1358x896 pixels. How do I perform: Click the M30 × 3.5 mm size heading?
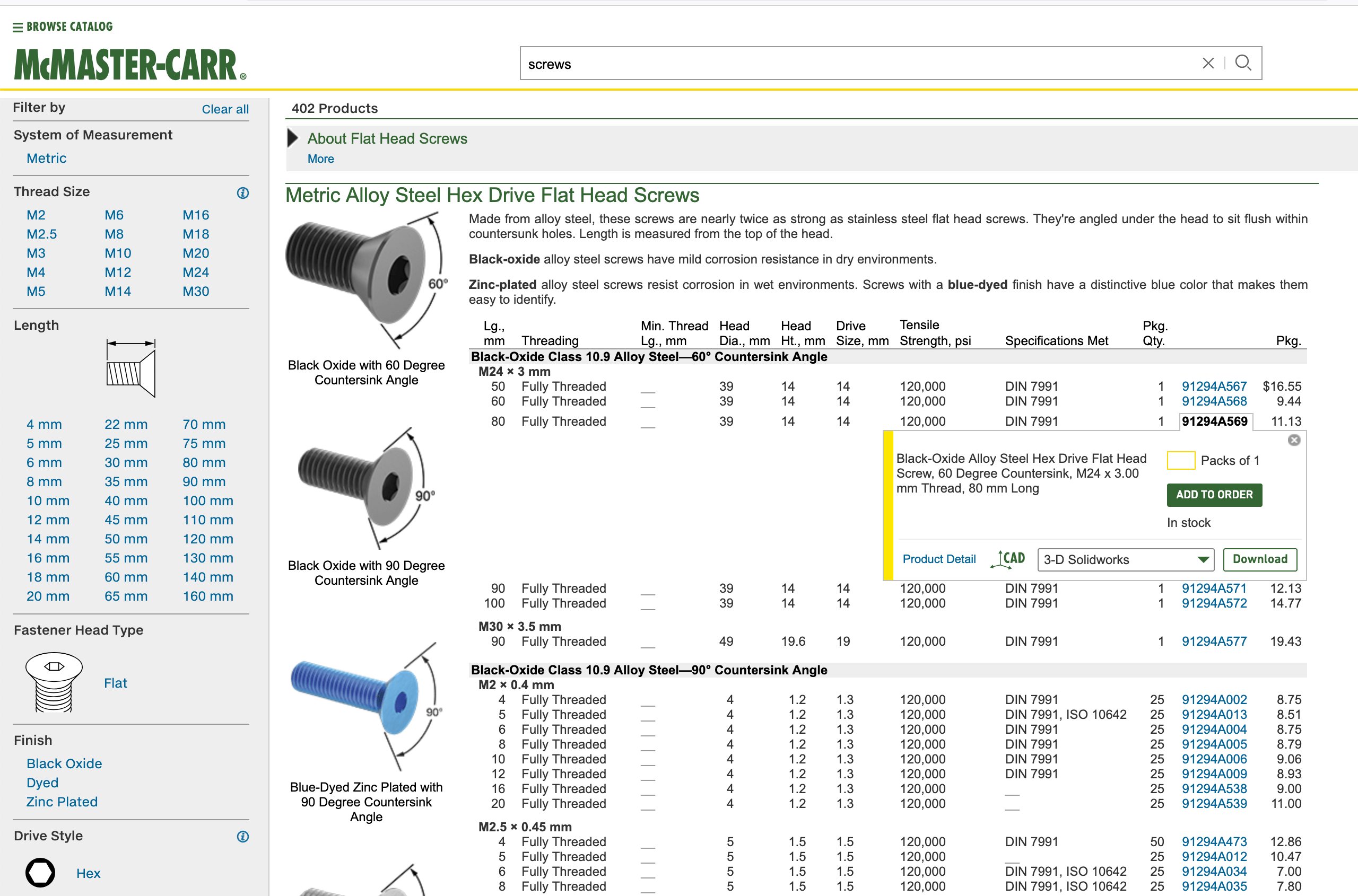pos(519,626)
